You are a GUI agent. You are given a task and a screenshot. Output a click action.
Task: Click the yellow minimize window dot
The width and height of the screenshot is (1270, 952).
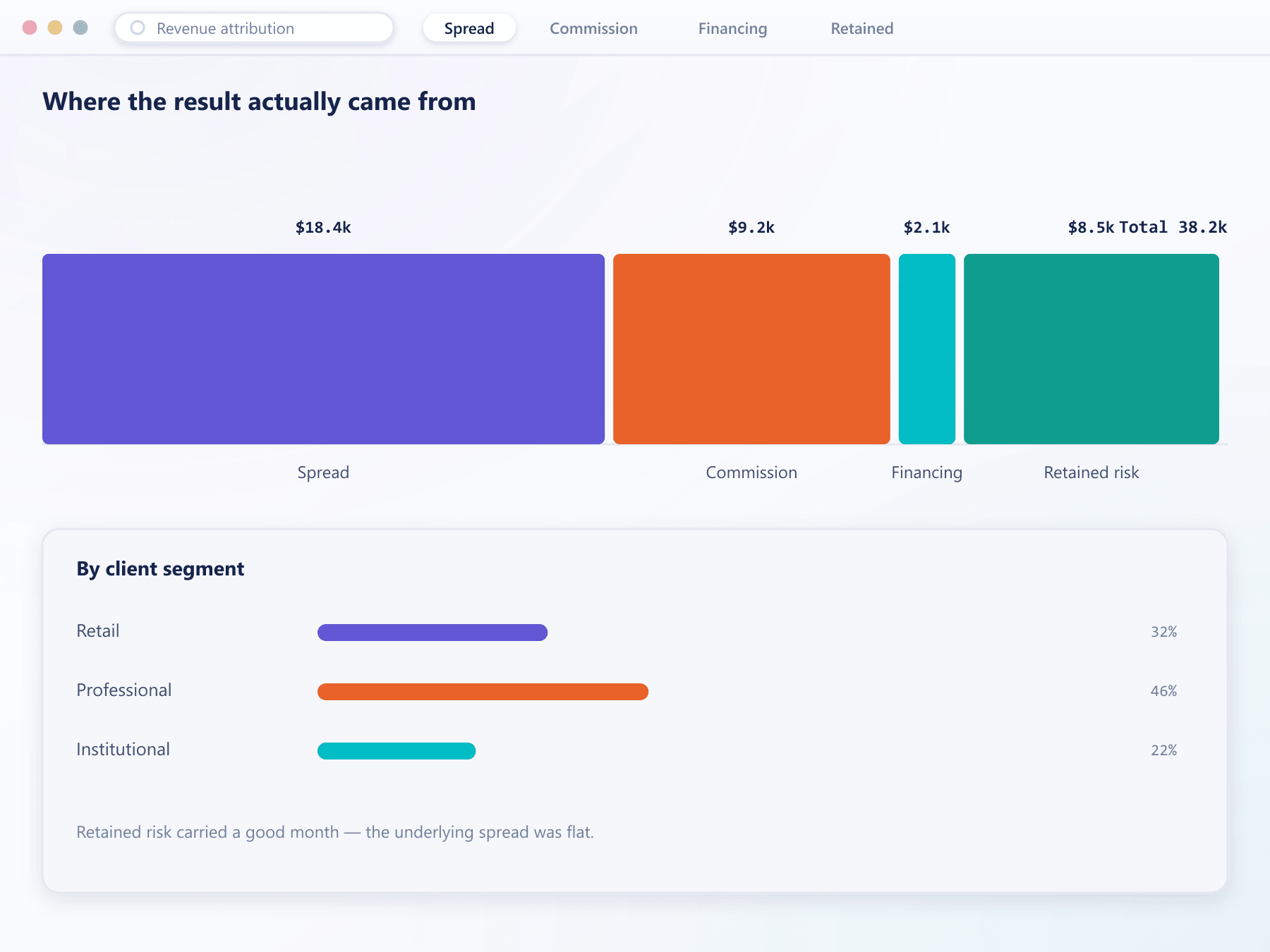click(x=55, y=28)
